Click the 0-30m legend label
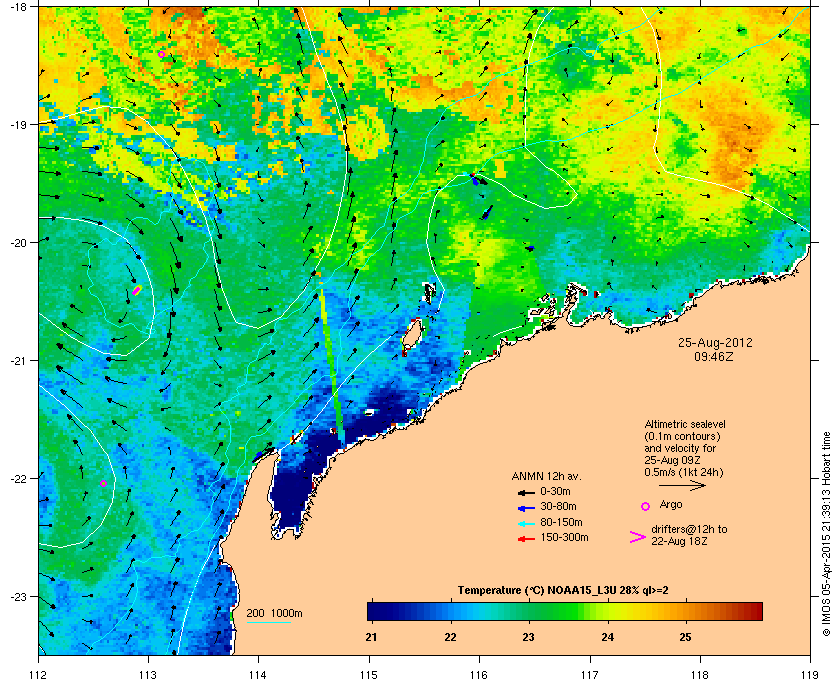Image resolution: width=840 pixels, height=680 pixels. pyautogui.click(x=555, y=491)
